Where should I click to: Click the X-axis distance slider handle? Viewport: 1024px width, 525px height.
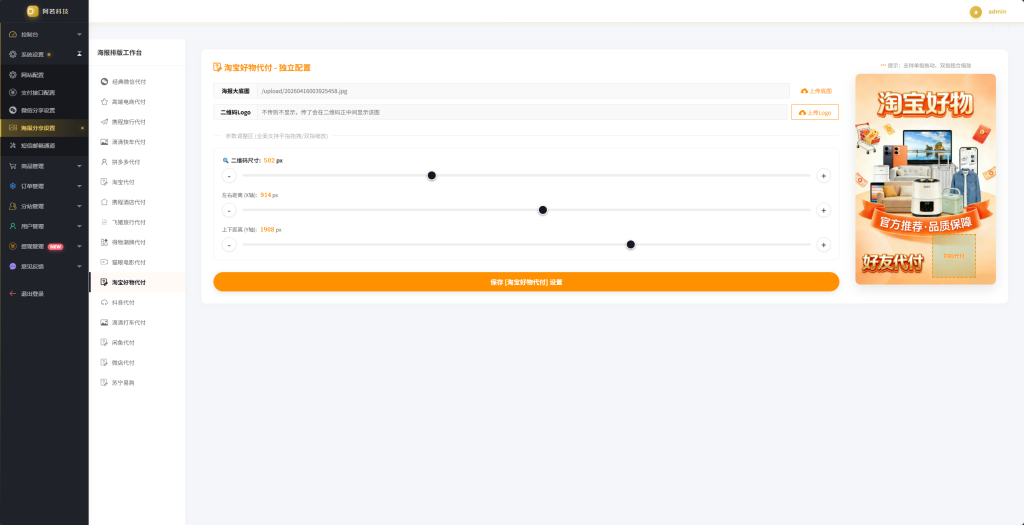(543, 210)
